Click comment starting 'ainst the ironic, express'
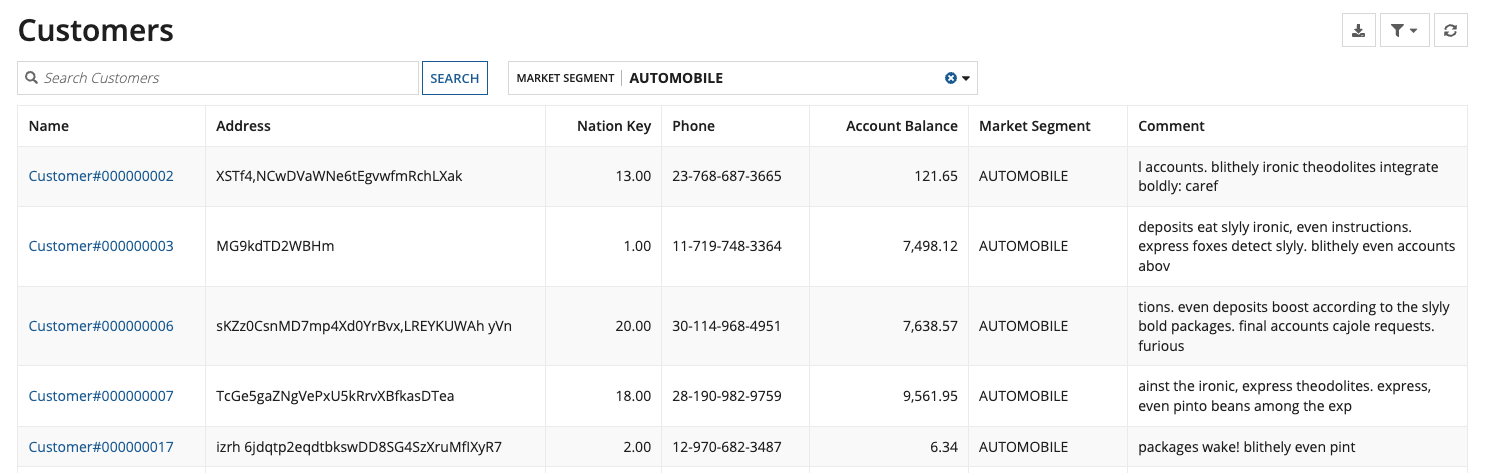This screenshot has width=1487, height=473. click(1285, 396)
